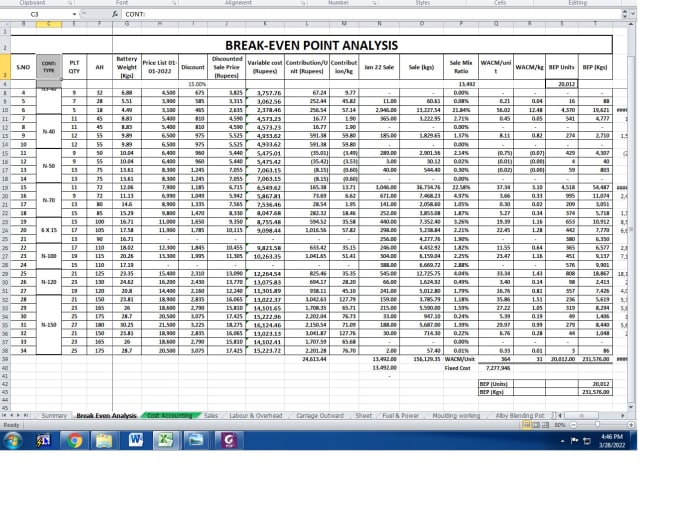Select the 15.00% discount cell
The image size is (680, 526).
pyautogui.click(x=193, y=84)
